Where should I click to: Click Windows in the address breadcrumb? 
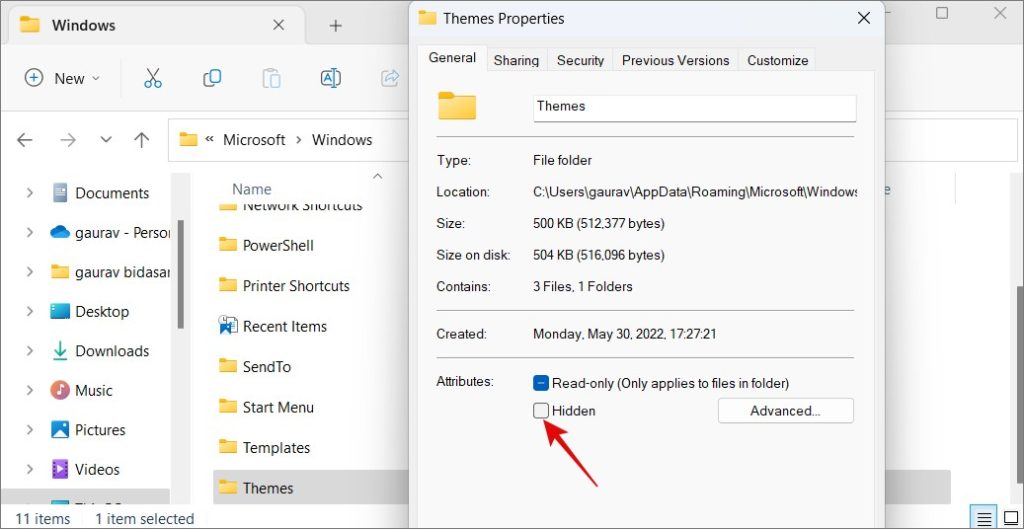click(342, 140)
